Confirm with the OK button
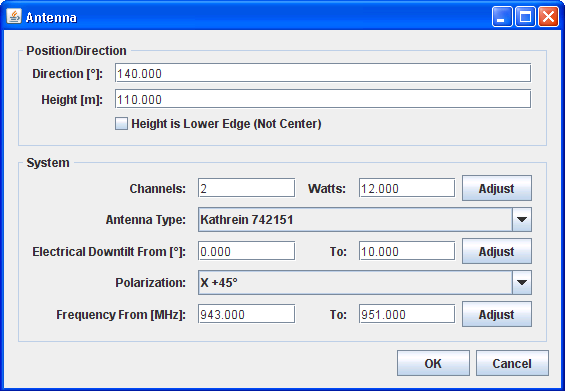The image size is (565, 391). pos(433,363)
